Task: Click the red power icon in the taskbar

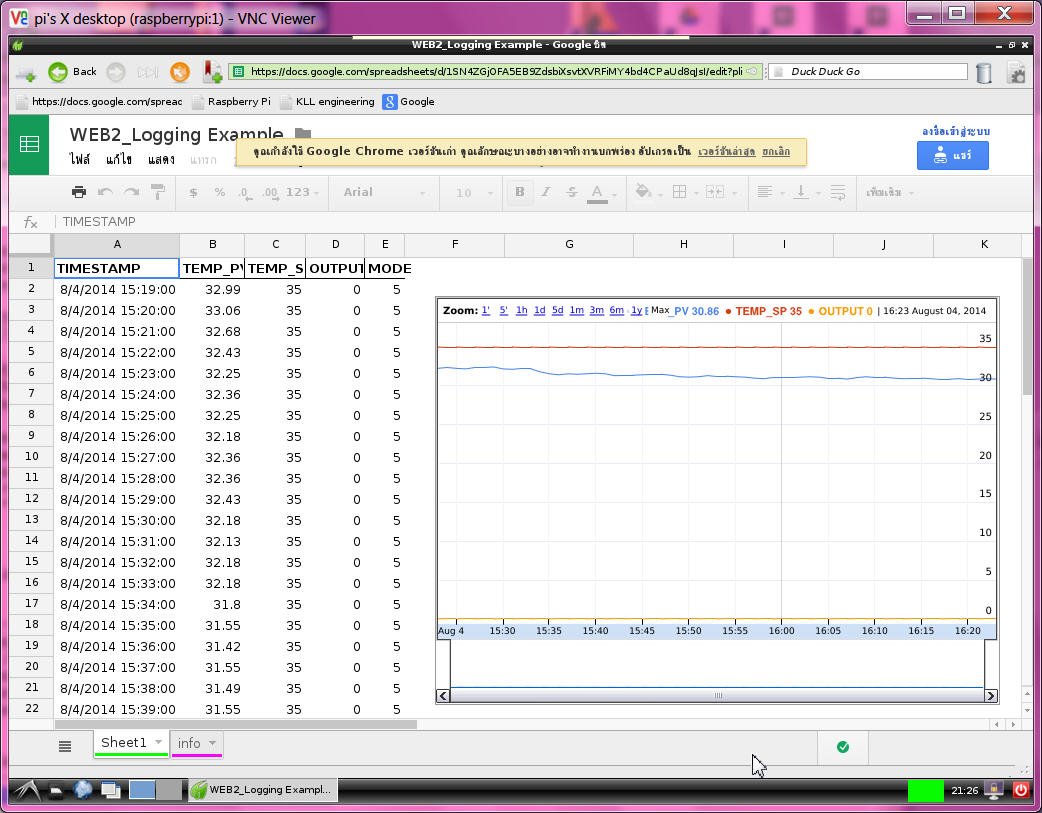Action: point(1021,790)
